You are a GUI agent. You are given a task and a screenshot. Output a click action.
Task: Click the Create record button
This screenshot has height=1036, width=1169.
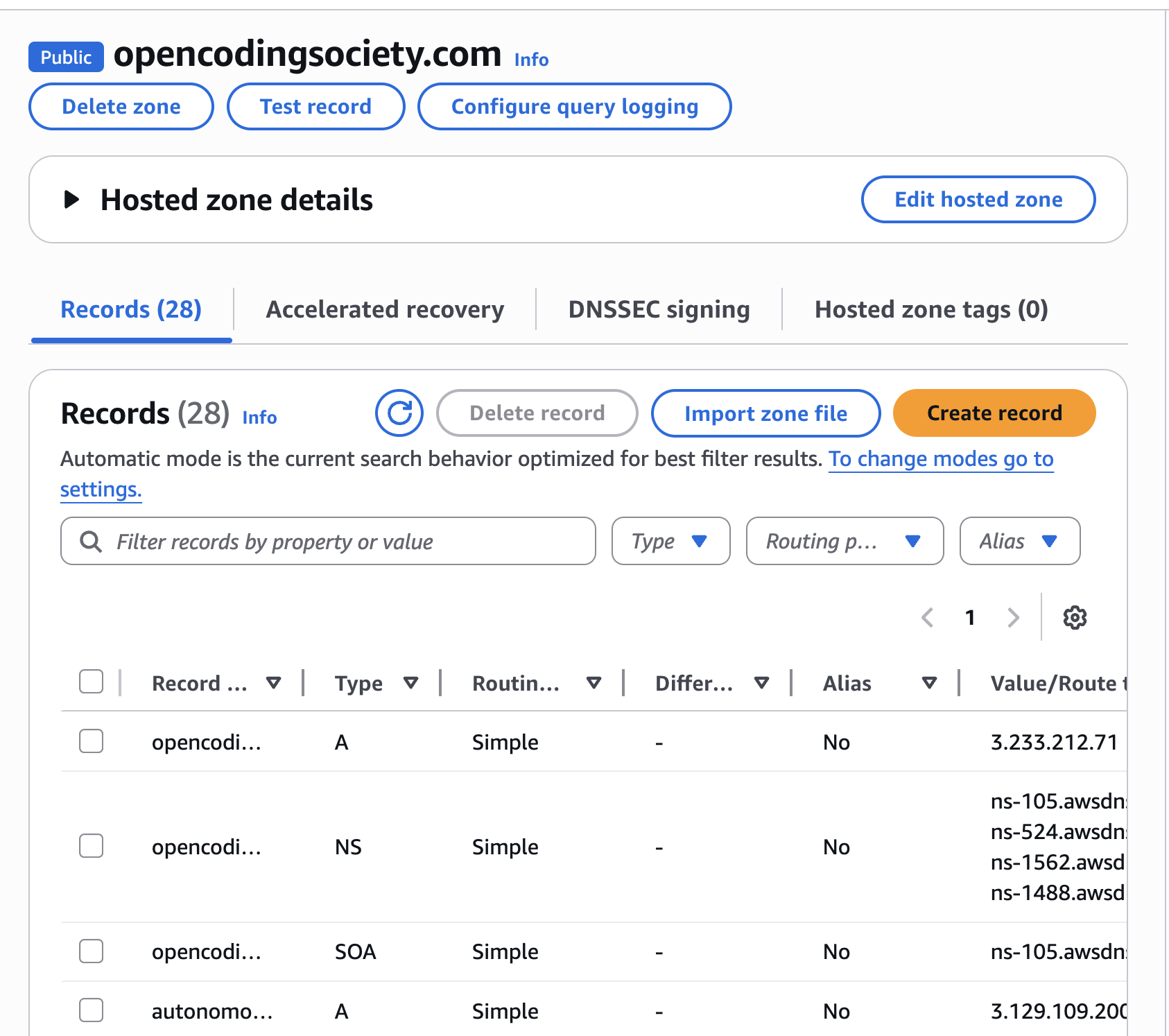994,413
